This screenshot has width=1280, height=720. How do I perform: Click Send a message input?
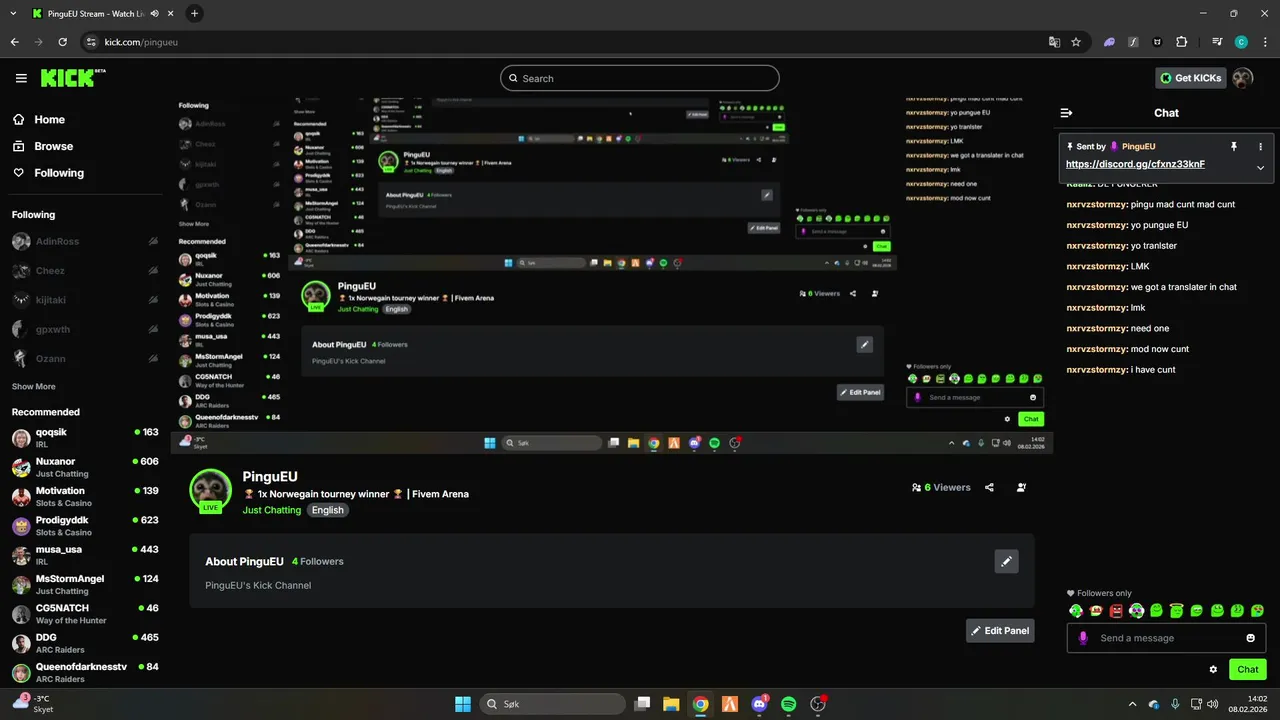pyautogui.click(x=1166, y=638)
